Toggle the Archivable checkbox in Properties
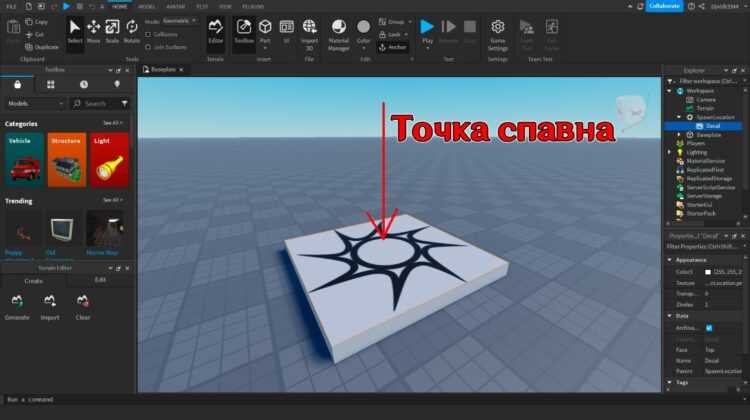This screenshot has height=420, width=750. click(x=709, y=328)
